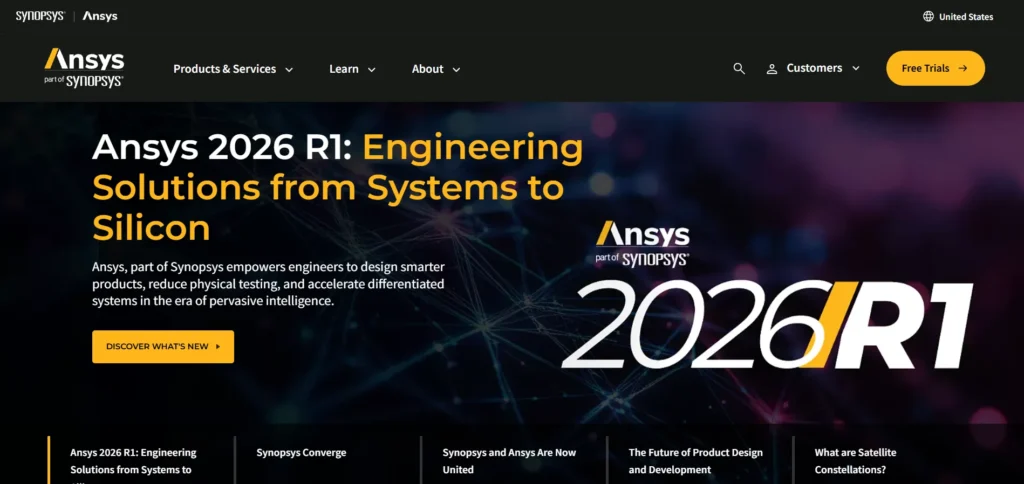The width and height of the screenshot is (1024, 484).
Task: Select the Synopsys Converge slide tab
Action: (x=301, y=453)
